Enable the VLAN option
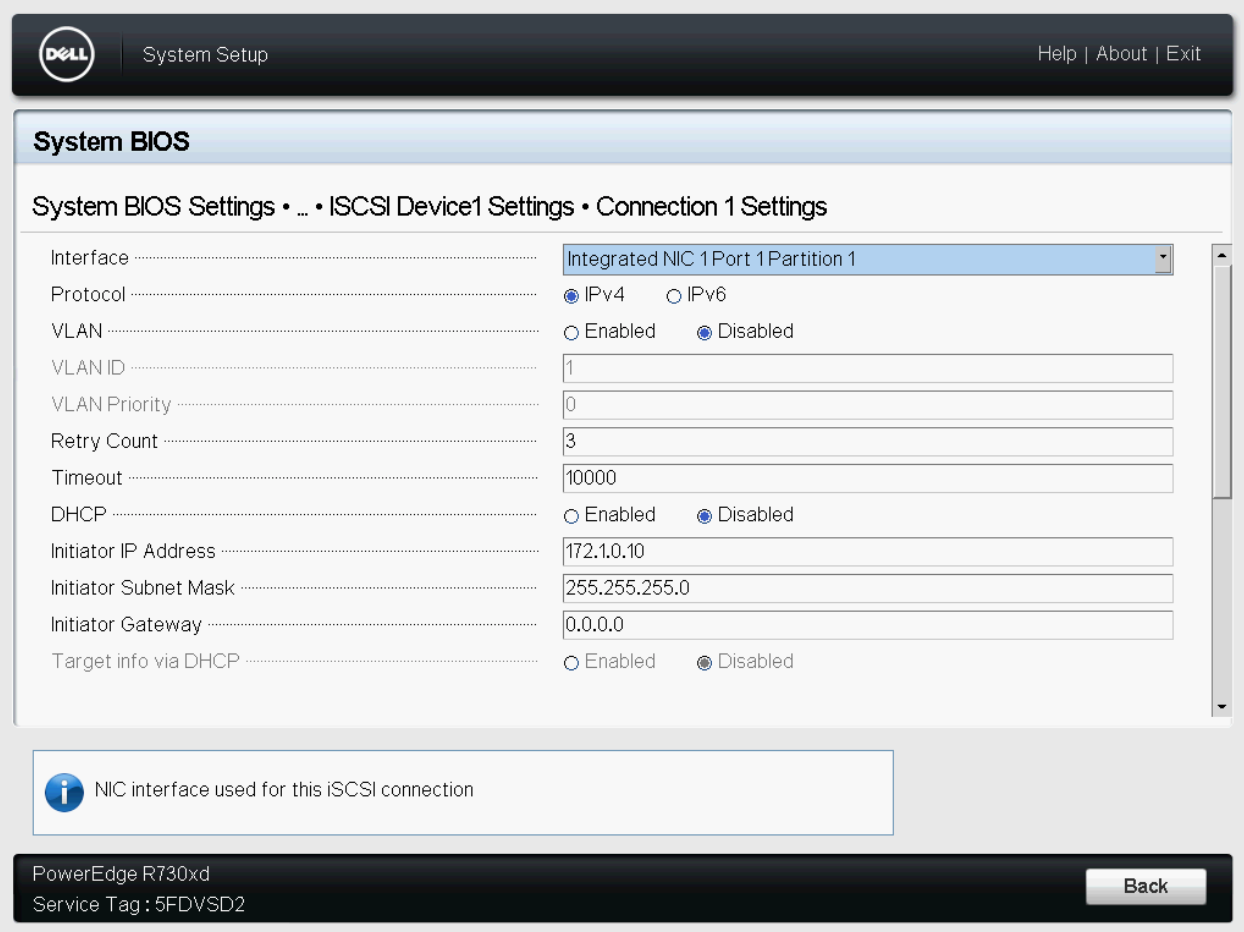Image resolution: width=1244 pixels, height=932 pixels. (571, 332)
